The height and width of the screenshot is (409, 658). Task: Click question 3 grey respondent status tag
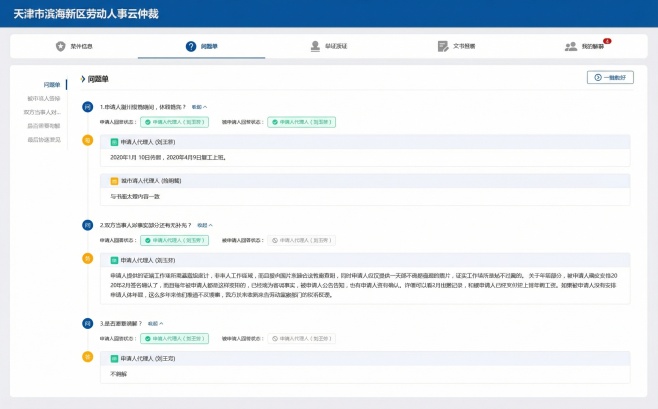click(302, 339)
